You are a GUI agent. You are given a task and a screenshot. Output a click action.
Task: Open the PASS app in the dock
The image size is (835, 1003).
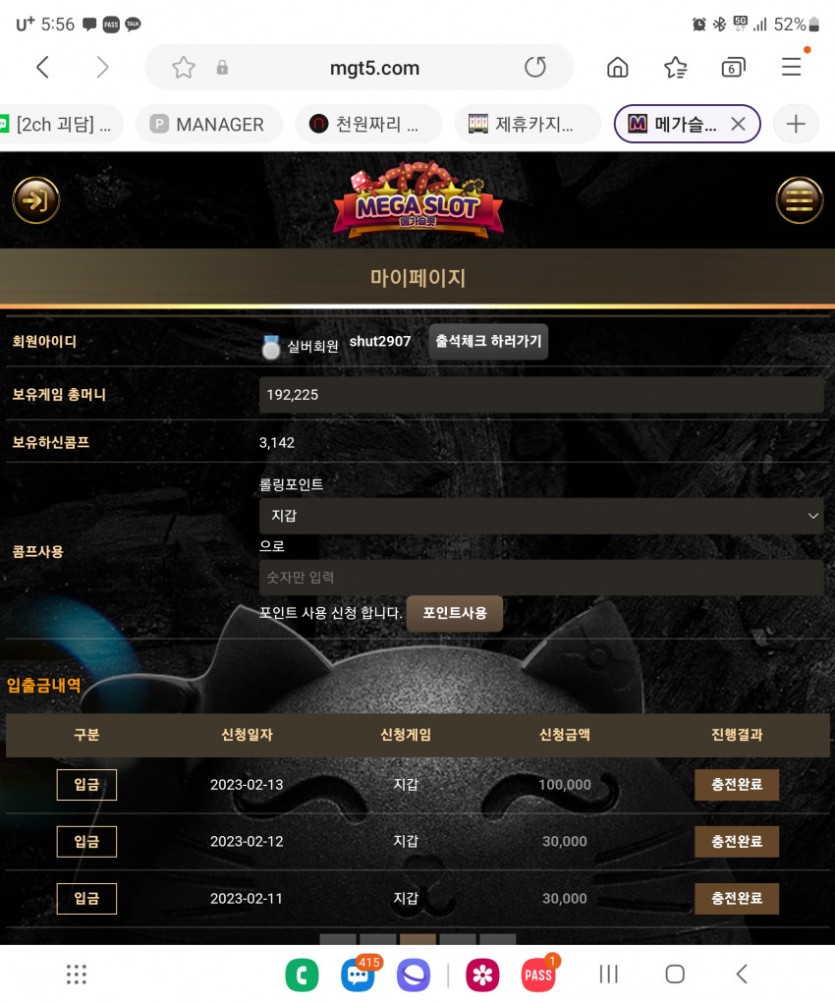click(539, 975)
